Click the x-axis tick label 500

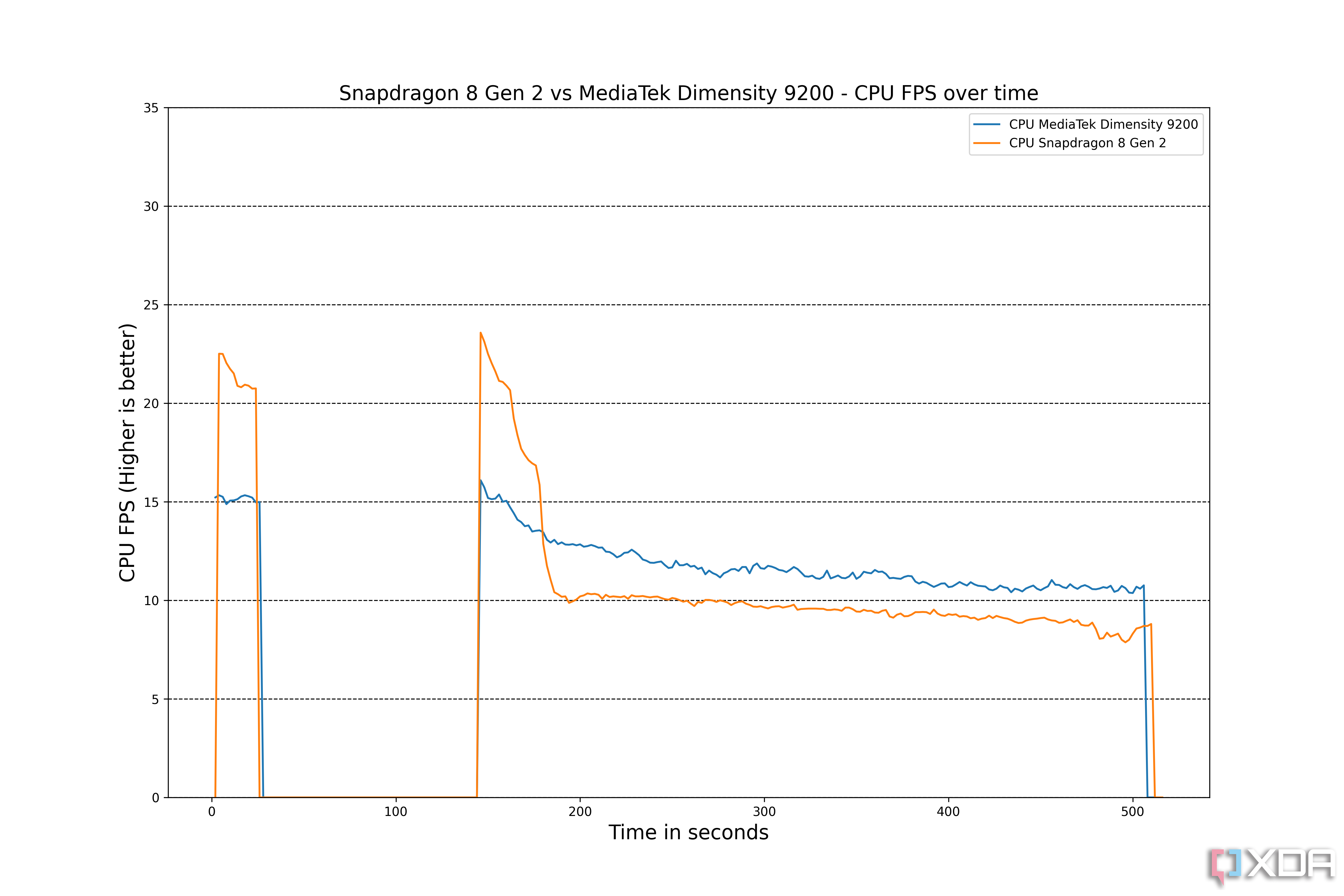click(x=1133, y=812)
